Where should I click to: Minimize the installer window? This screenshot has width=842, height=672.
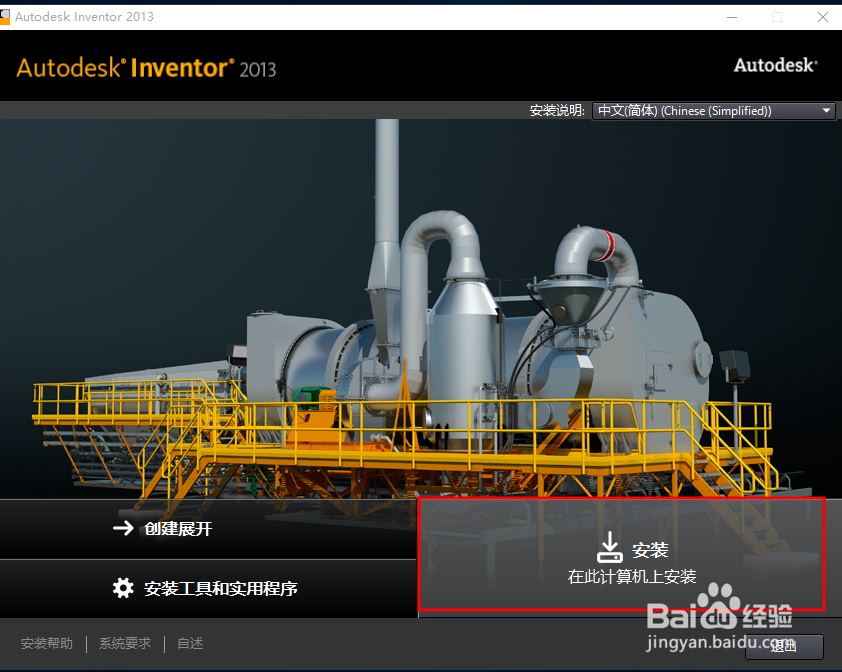(731, 17)
